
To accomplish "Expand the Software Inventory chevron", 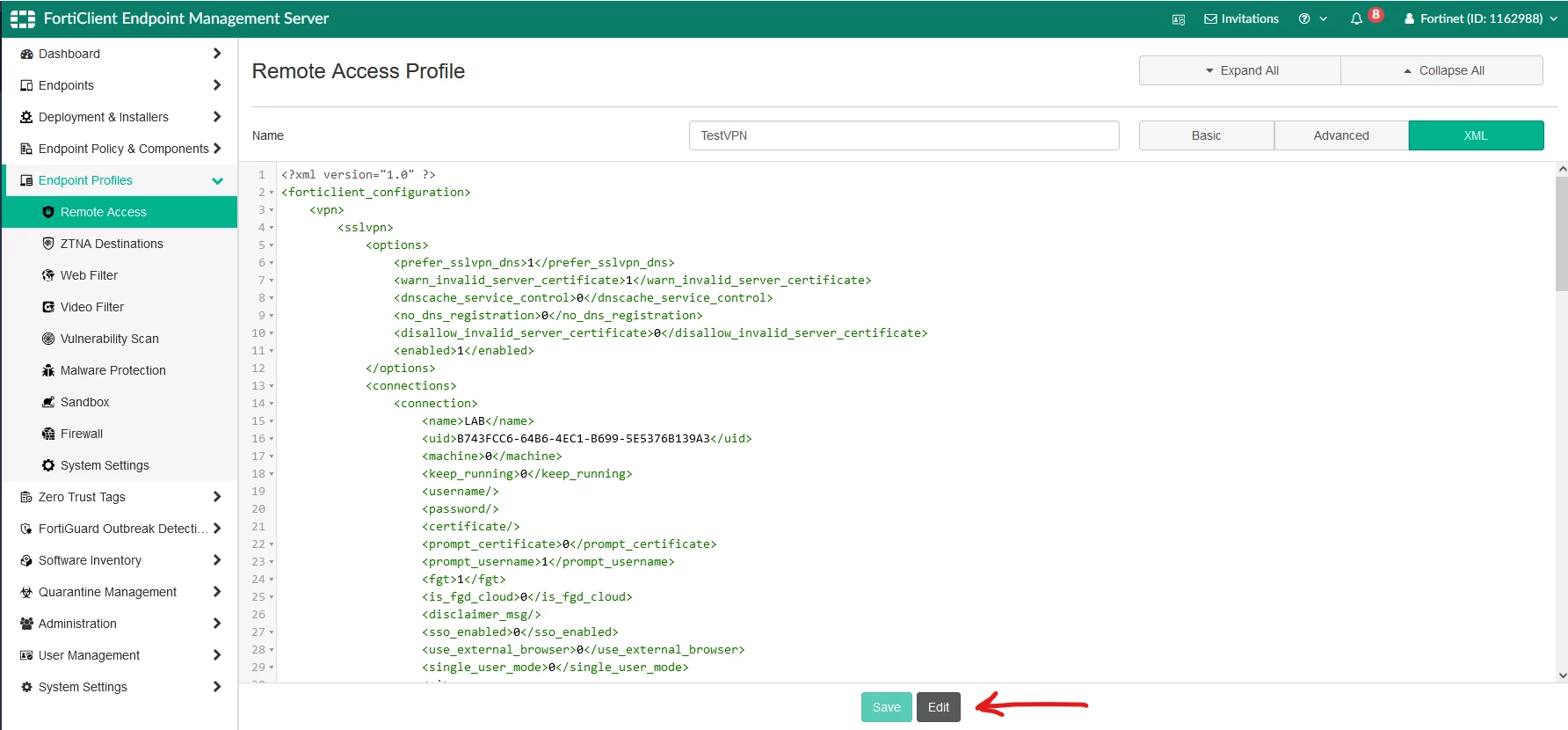I will click(217, 560).
